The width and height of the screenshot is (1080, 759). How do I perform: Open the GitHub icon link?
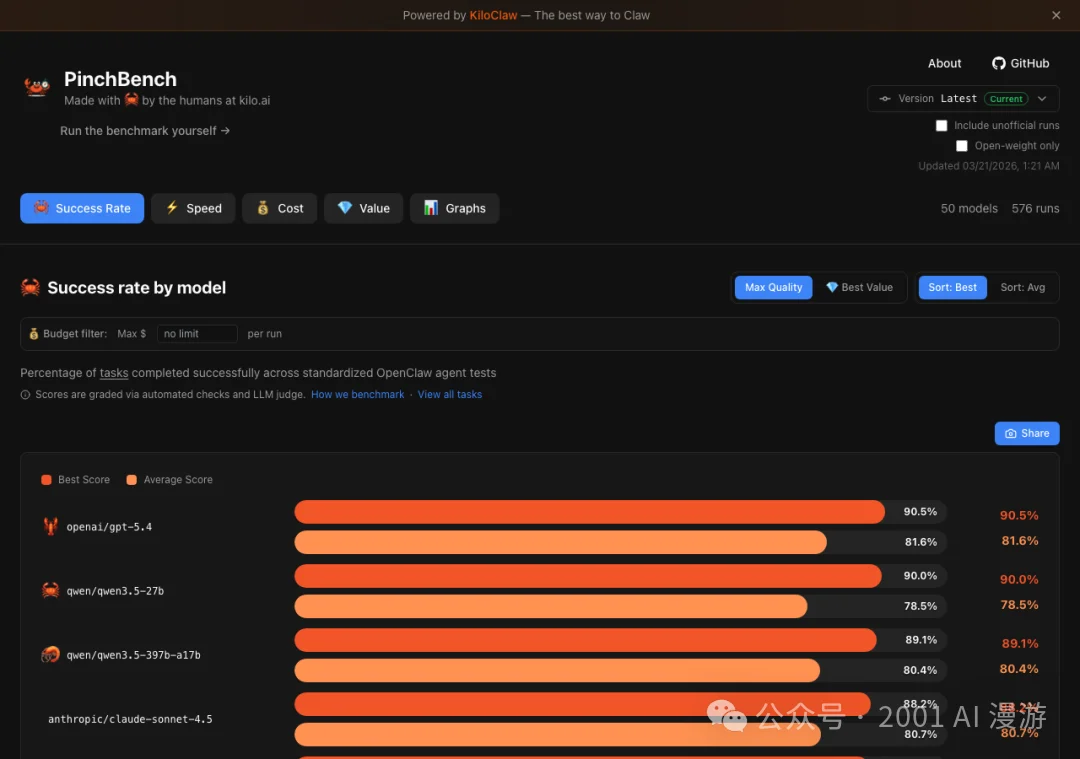point(998,63)
